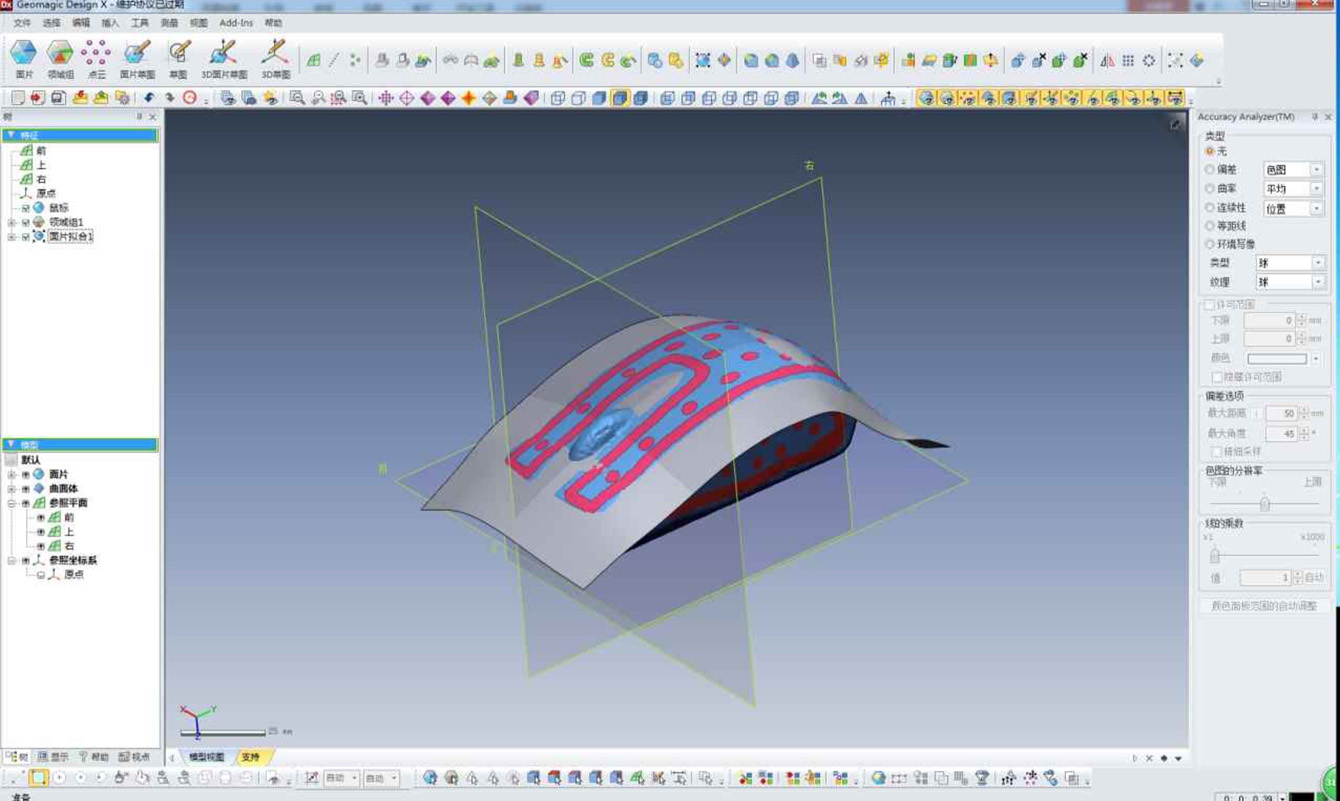Open the 色图 dropdown next to 偏差

1293,170
